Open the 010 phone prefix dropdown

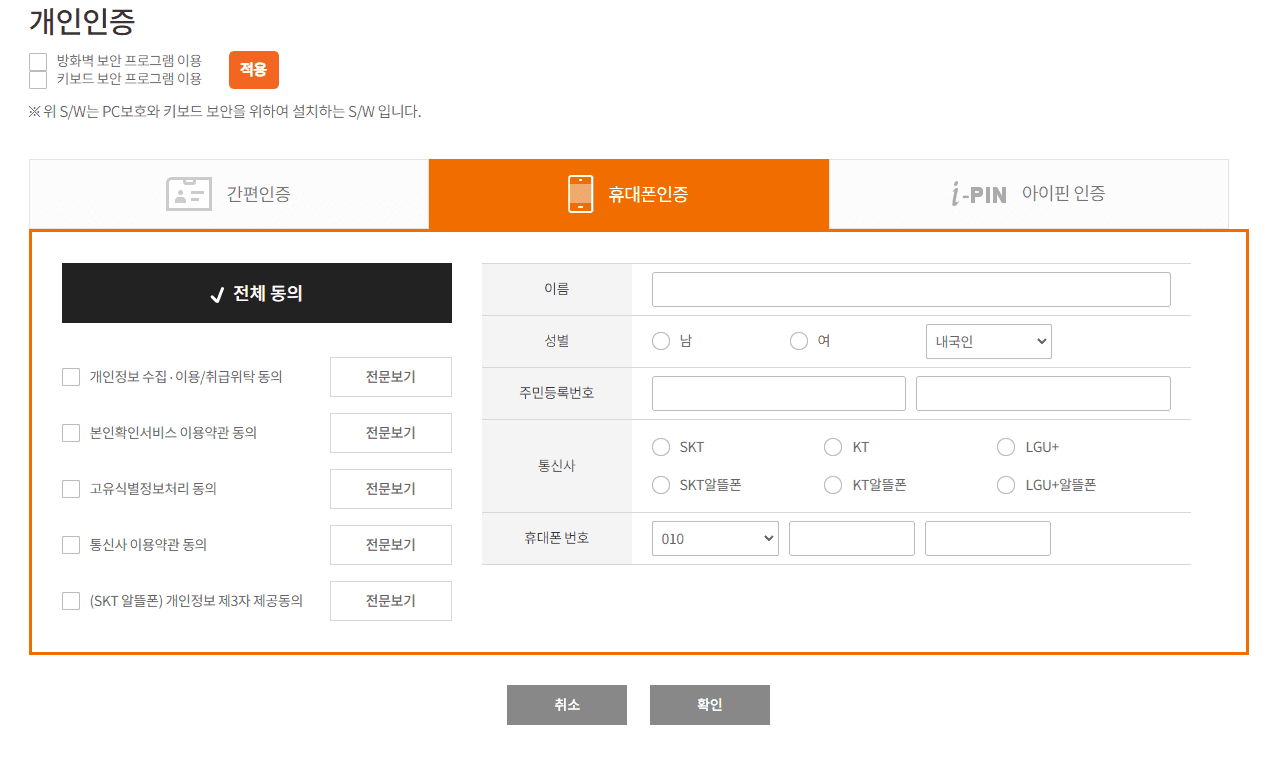click(x=715, y=538)
